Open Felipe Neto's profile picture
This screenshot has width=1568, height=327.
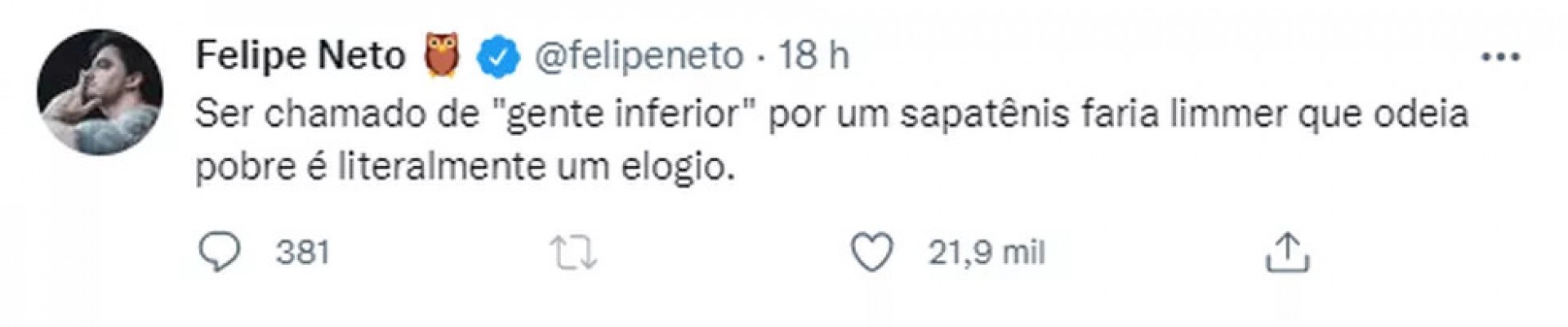(100, 92)
